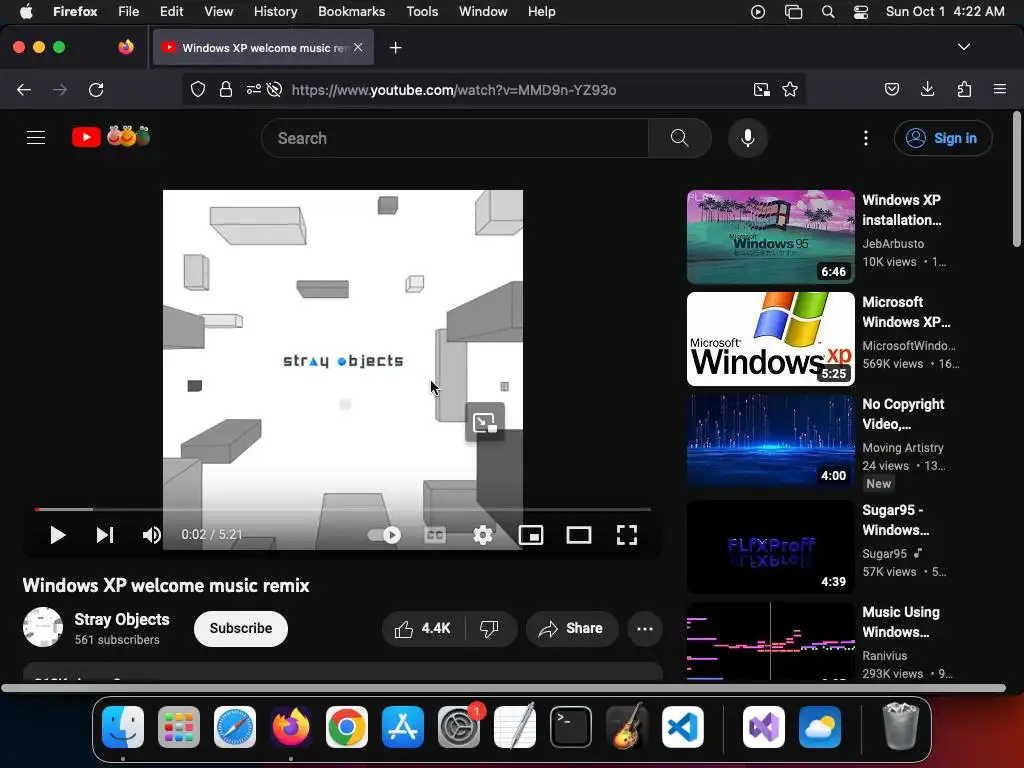Enable theater mode view
This screenshot has width=1024, height=768.
[x=579, y=536]
